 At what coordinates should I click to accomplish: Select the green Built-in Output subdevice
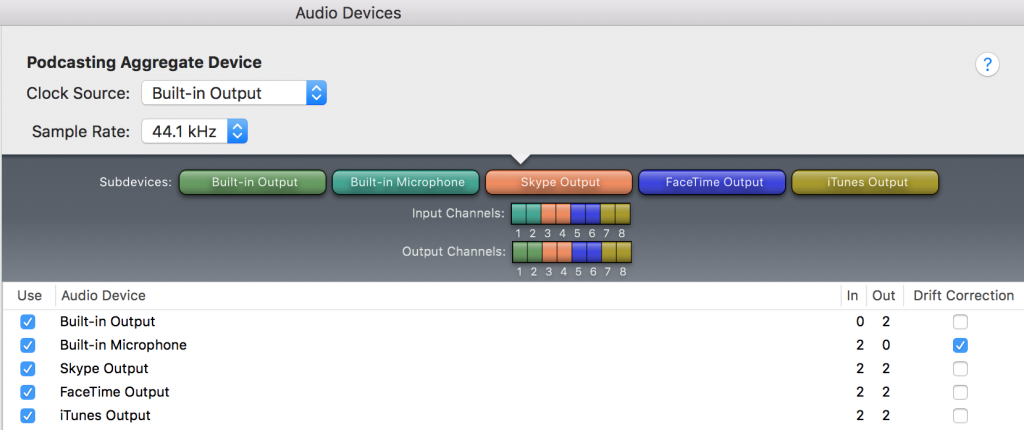click(x=252, y=182)
